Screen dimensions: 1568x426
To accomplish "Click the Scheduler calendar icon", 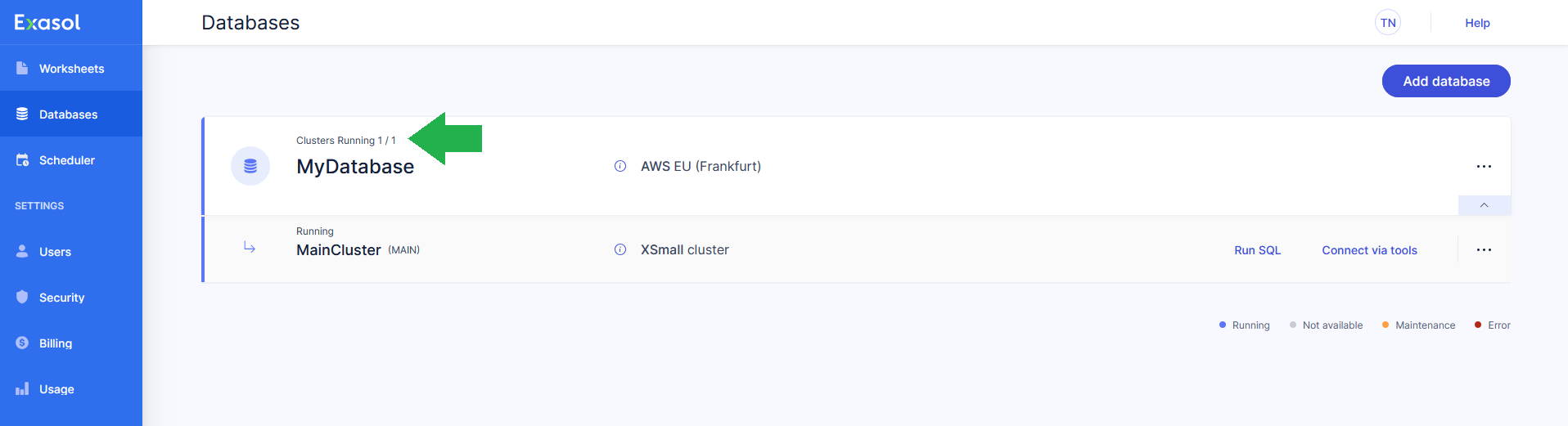I will pyautogui.click(x=22, y=160).
